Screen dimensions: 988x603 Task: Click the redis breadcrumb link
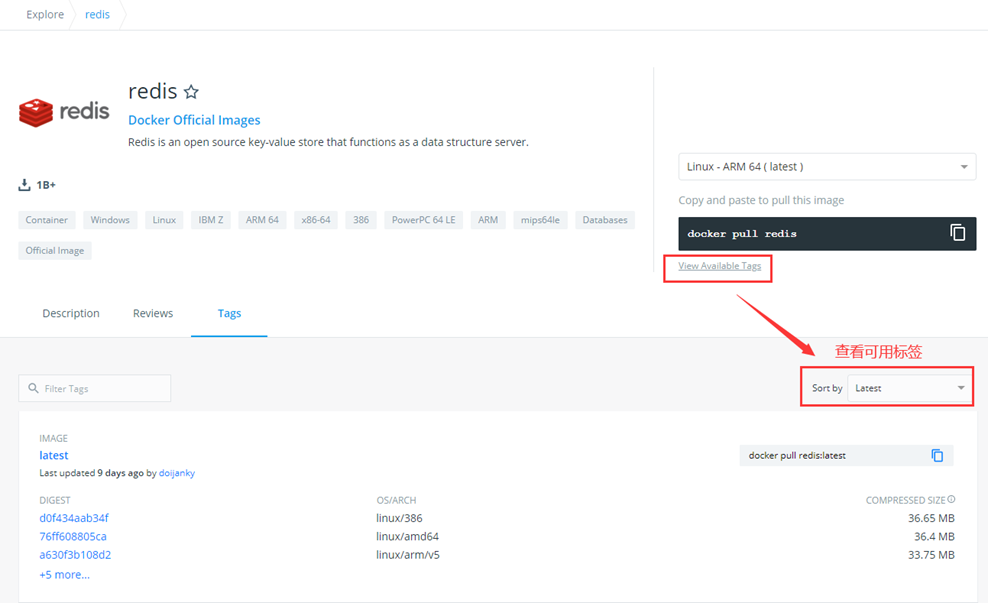(97, 14)
